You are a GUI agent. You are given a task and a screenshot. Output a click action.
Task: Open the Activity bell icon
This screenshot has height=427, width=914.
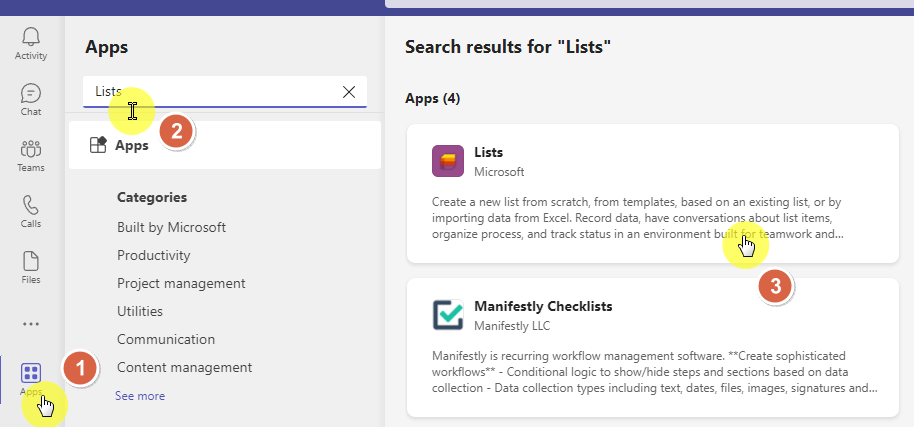coord(31,37)
